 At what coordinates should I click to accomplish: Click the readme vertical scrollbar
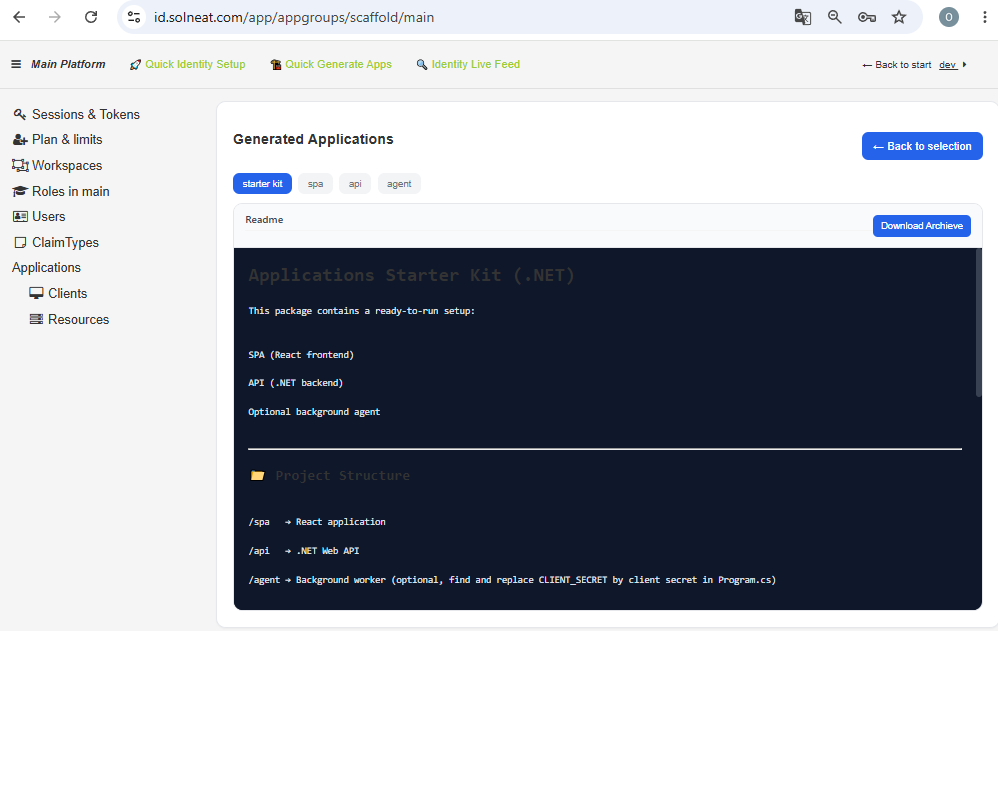point(978,323)
